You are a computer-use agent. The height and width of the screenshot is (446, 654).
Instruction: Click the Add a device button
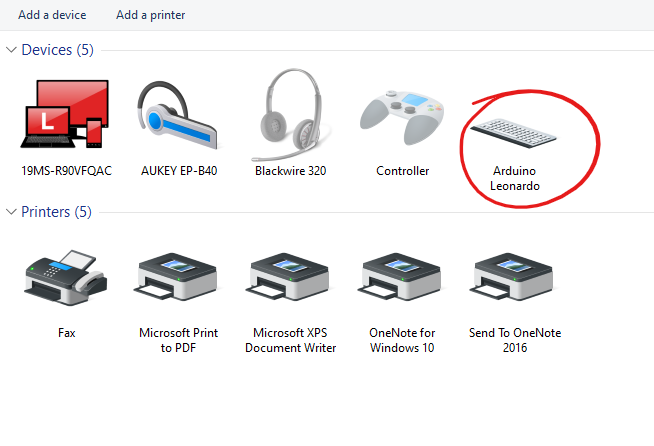click(x=52, y=15)
